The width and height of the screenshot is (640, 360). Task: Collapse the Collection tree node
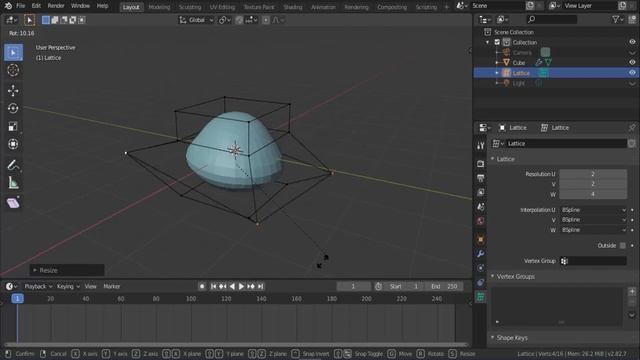tap(487, 42)
